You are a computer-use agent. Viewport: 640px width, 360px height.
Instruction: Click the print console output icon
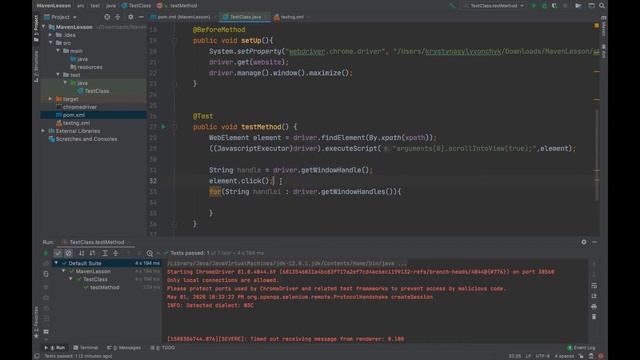[x=594, y=307]
